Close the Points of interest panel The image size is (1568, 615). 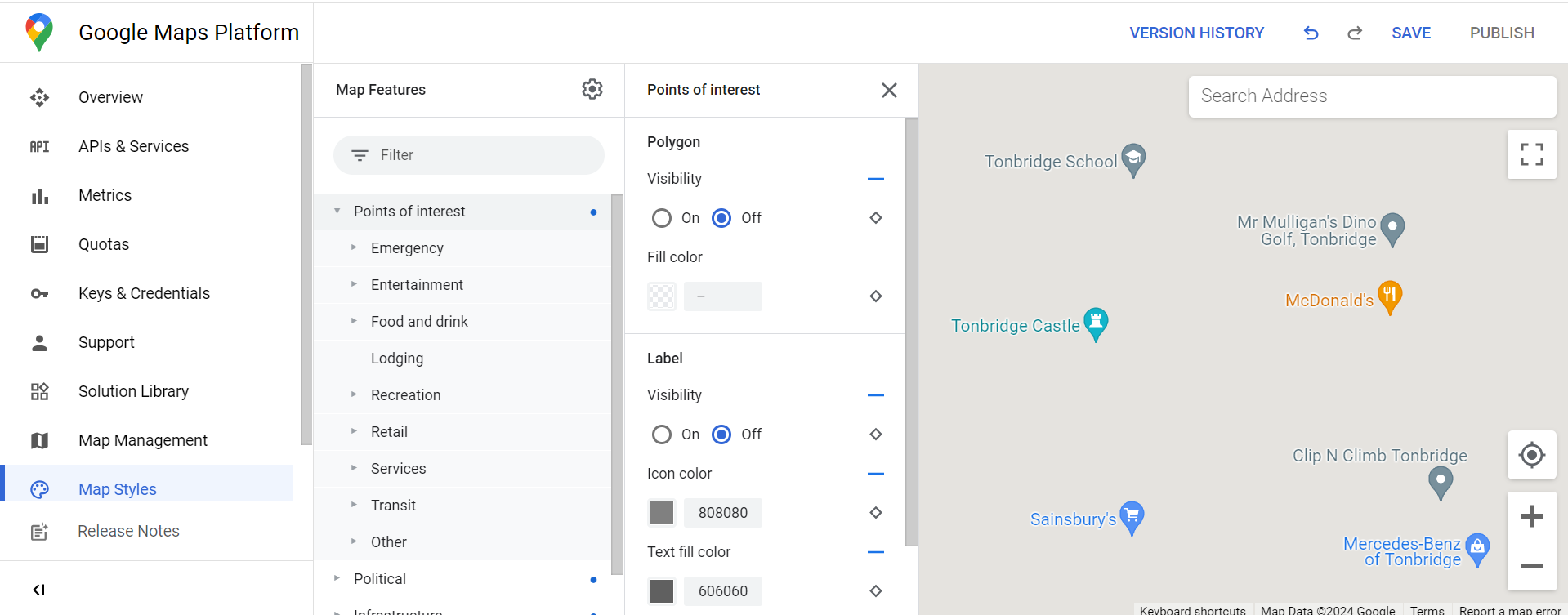click(889, 90)
